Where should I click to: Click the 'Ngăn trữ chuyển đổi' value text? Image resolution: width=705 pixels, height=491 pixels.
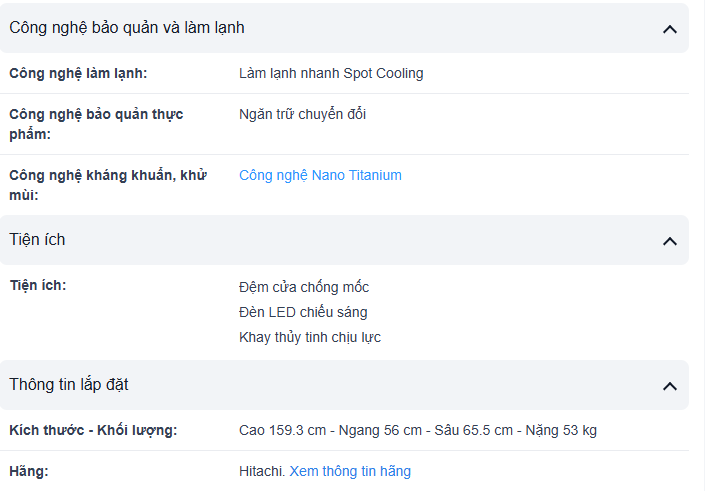(302, 114)
